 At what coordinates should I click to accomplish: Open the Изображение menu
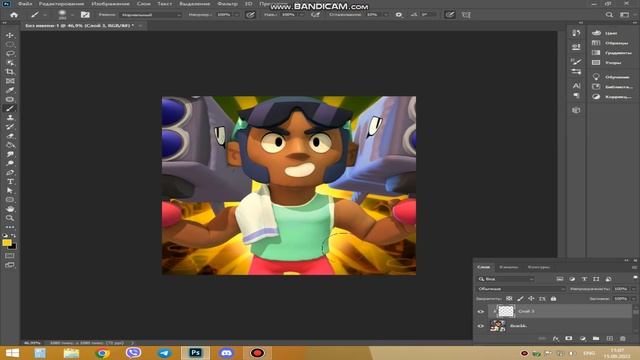(110, 4)
